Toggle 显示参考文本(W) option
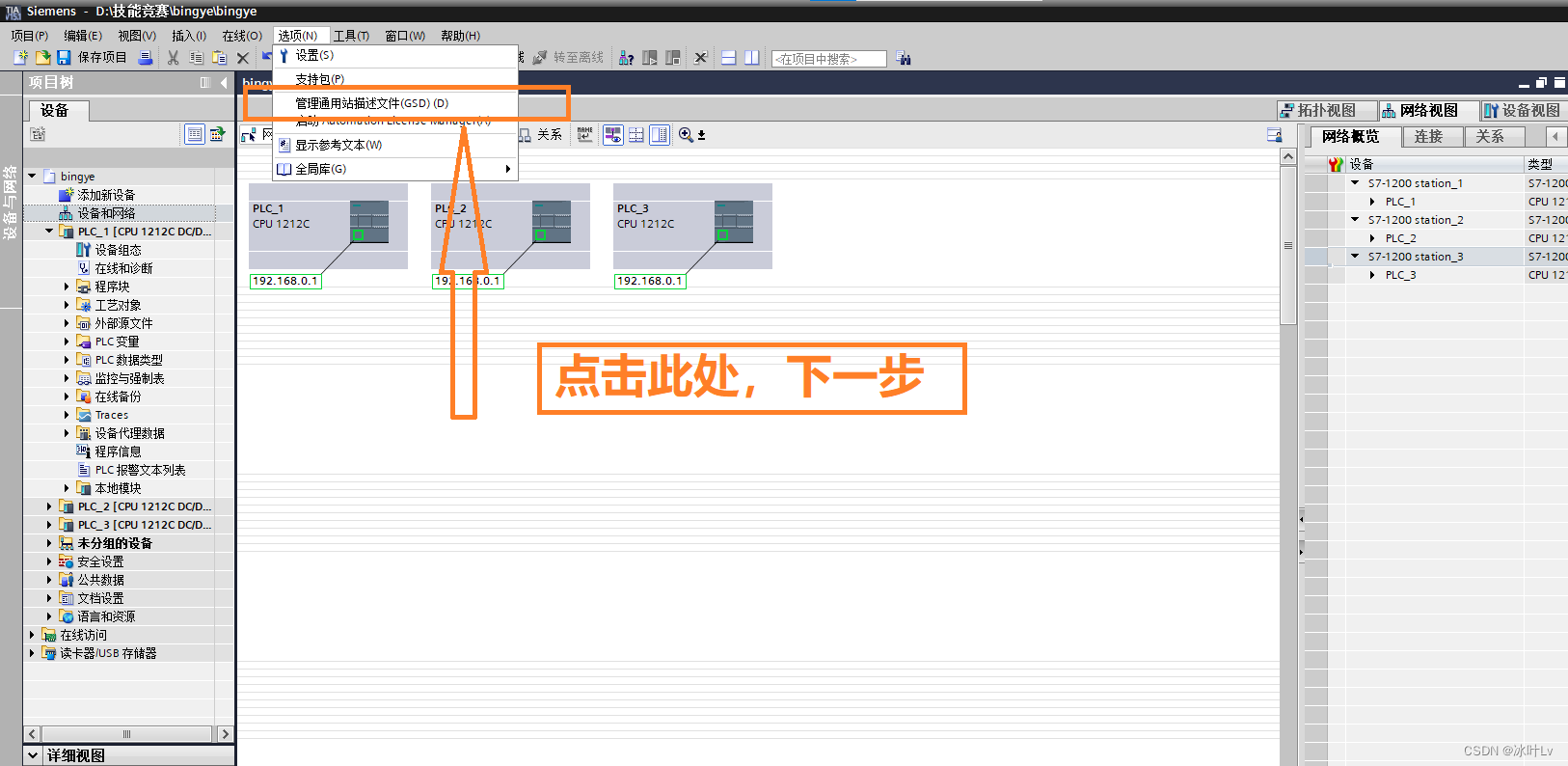Image resolution: width=1568 pixels, height=766 pixels. click(395, 145)
